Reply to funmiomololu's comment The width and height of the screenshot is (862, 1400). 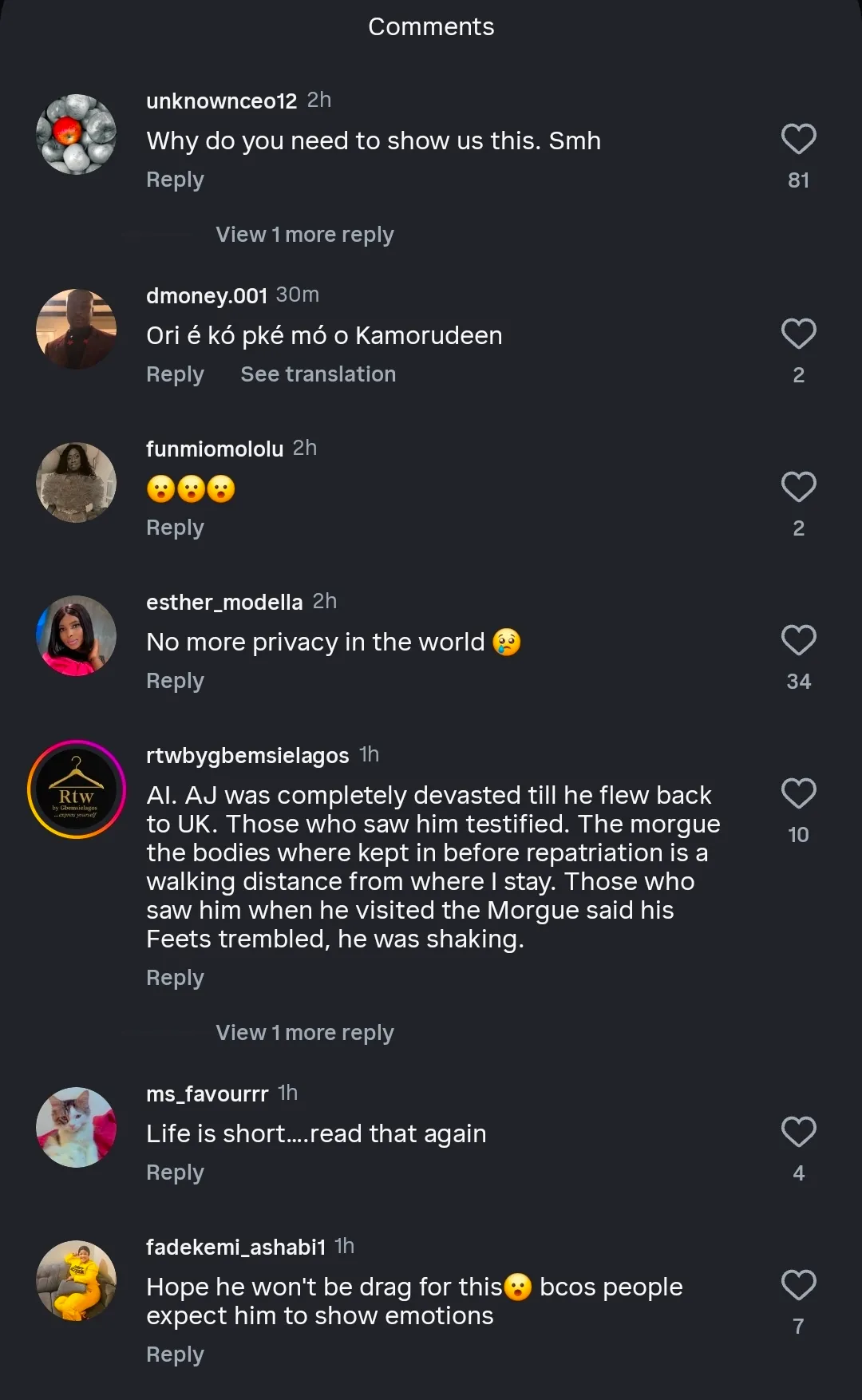pos(175,528)
